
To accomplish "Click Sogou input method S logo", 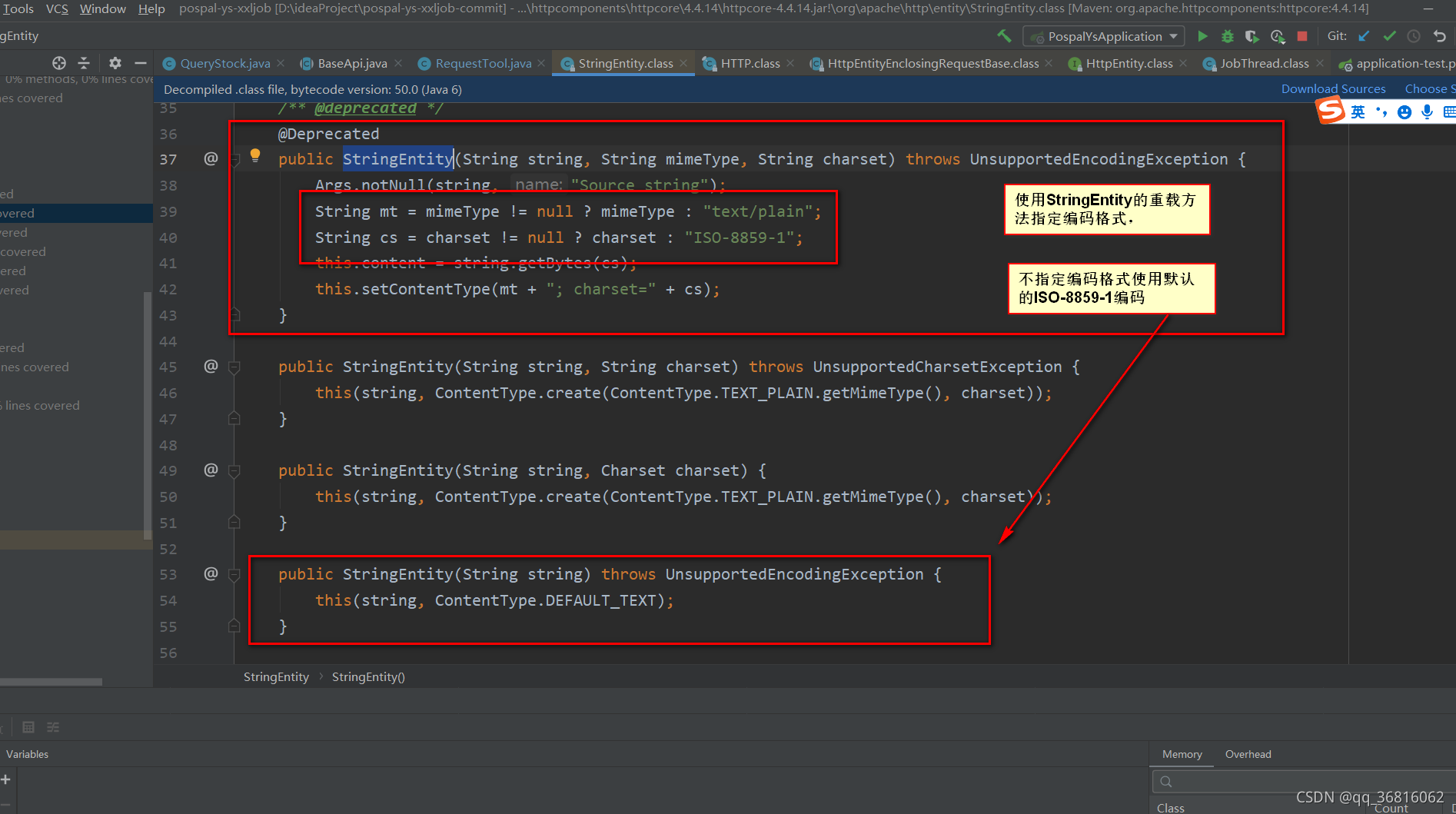I will coord(1330,111).
